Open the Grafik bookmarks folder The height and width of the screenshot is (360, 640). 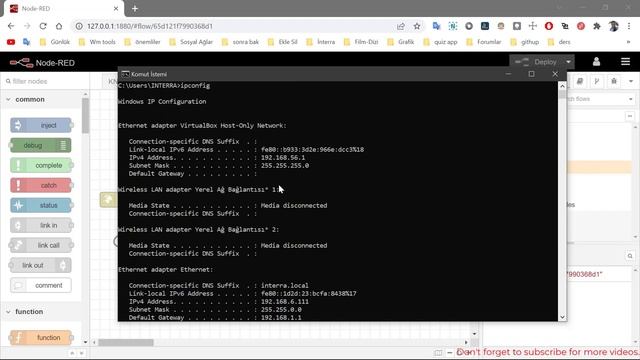pos(401,42)
